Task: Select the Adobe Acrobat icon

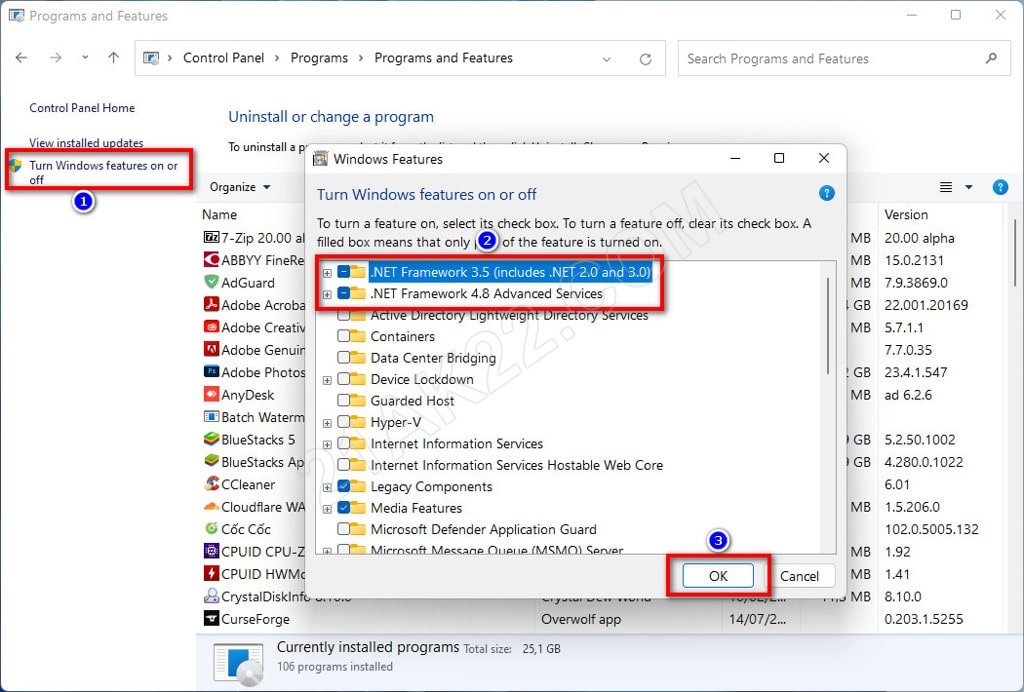Action: [211, 304]
